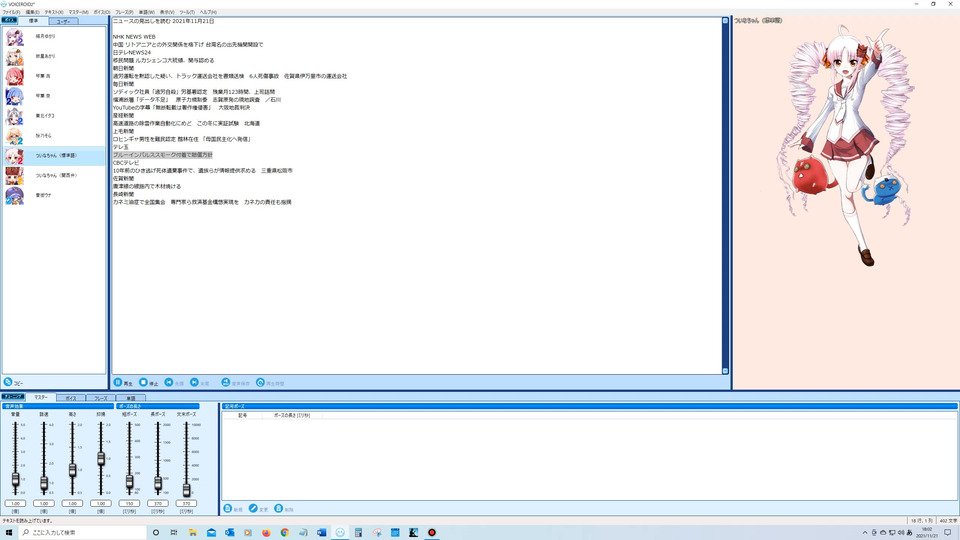The width and height of the screenshot is (960, 540).
Task: Click the 話速 value field
Action: coord(44,503)
